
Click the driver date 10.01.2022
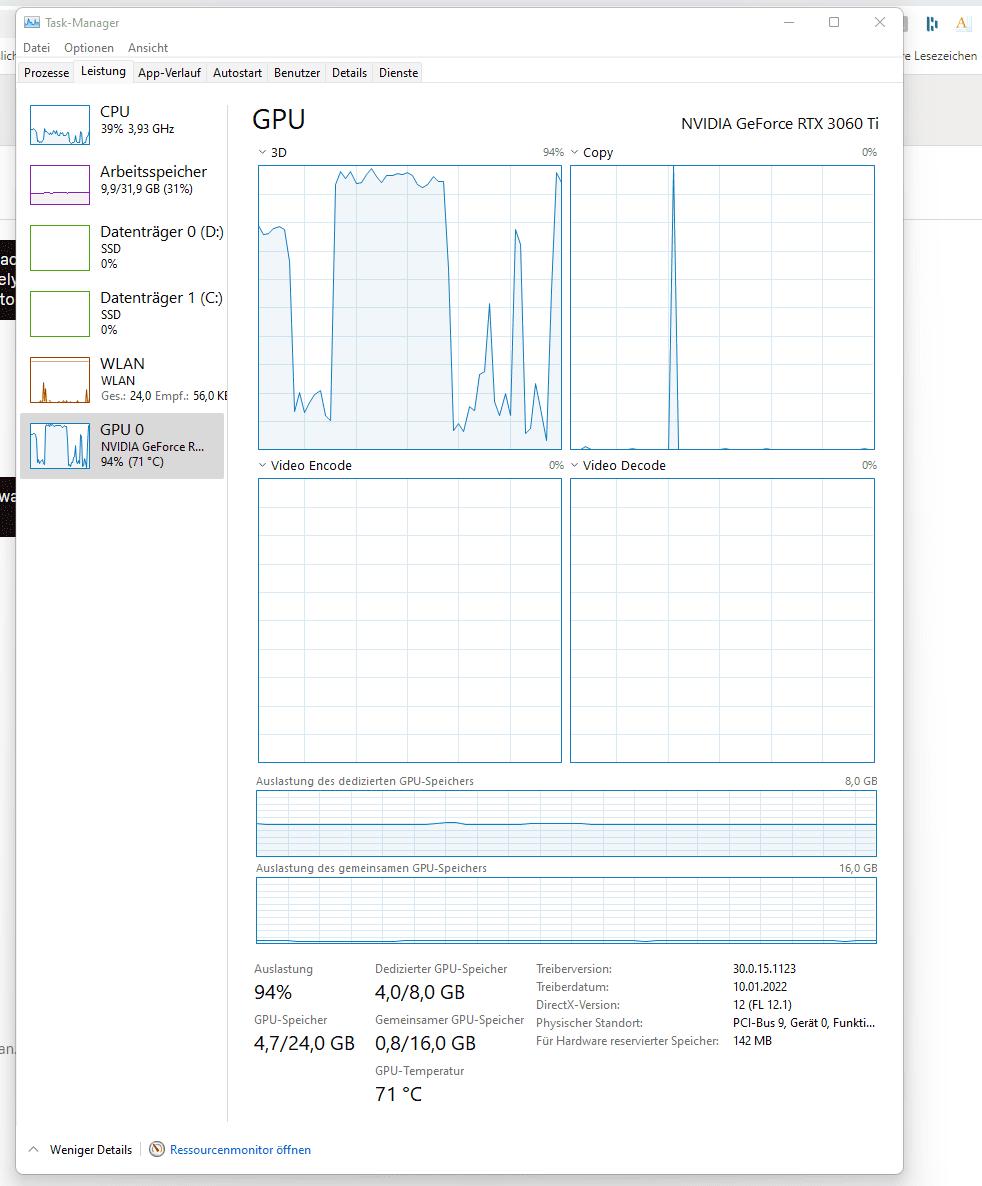pos(760,986)
